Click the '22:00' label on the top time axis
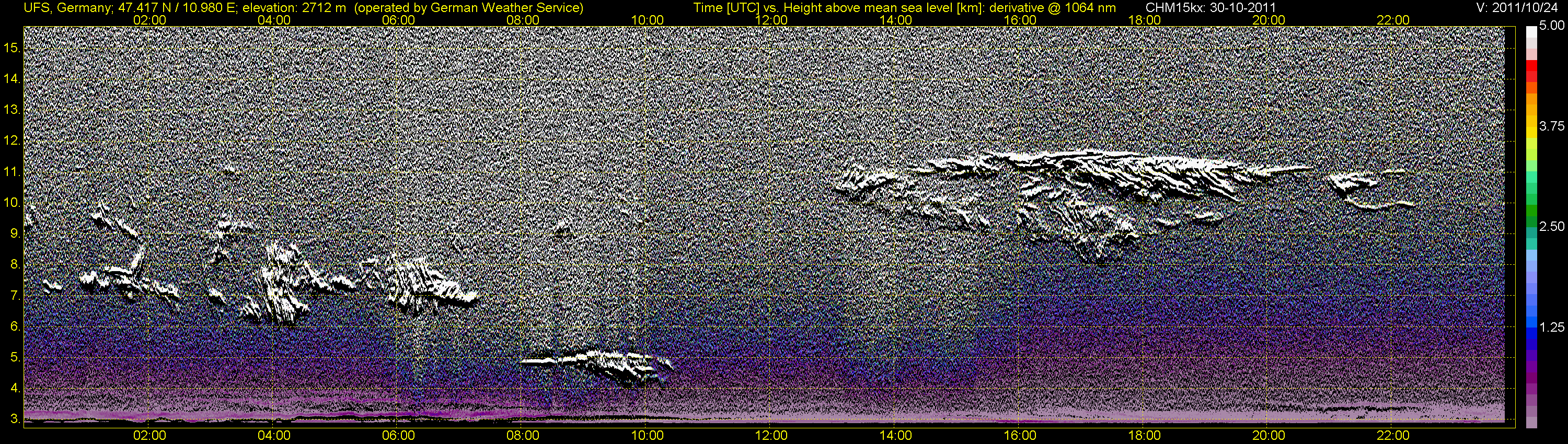The image size is (1568, 444). pos(1393,20)
